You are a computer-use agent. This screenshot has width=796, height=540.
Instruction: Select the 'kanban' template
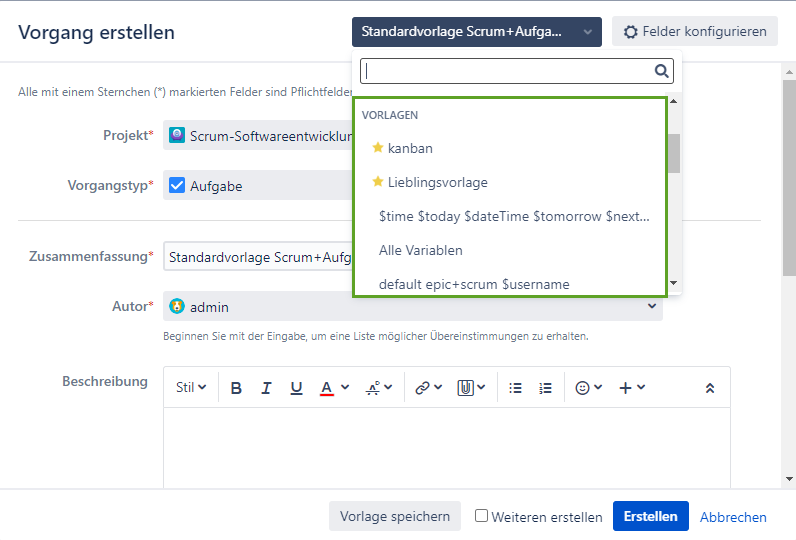[x=410, y=148]
